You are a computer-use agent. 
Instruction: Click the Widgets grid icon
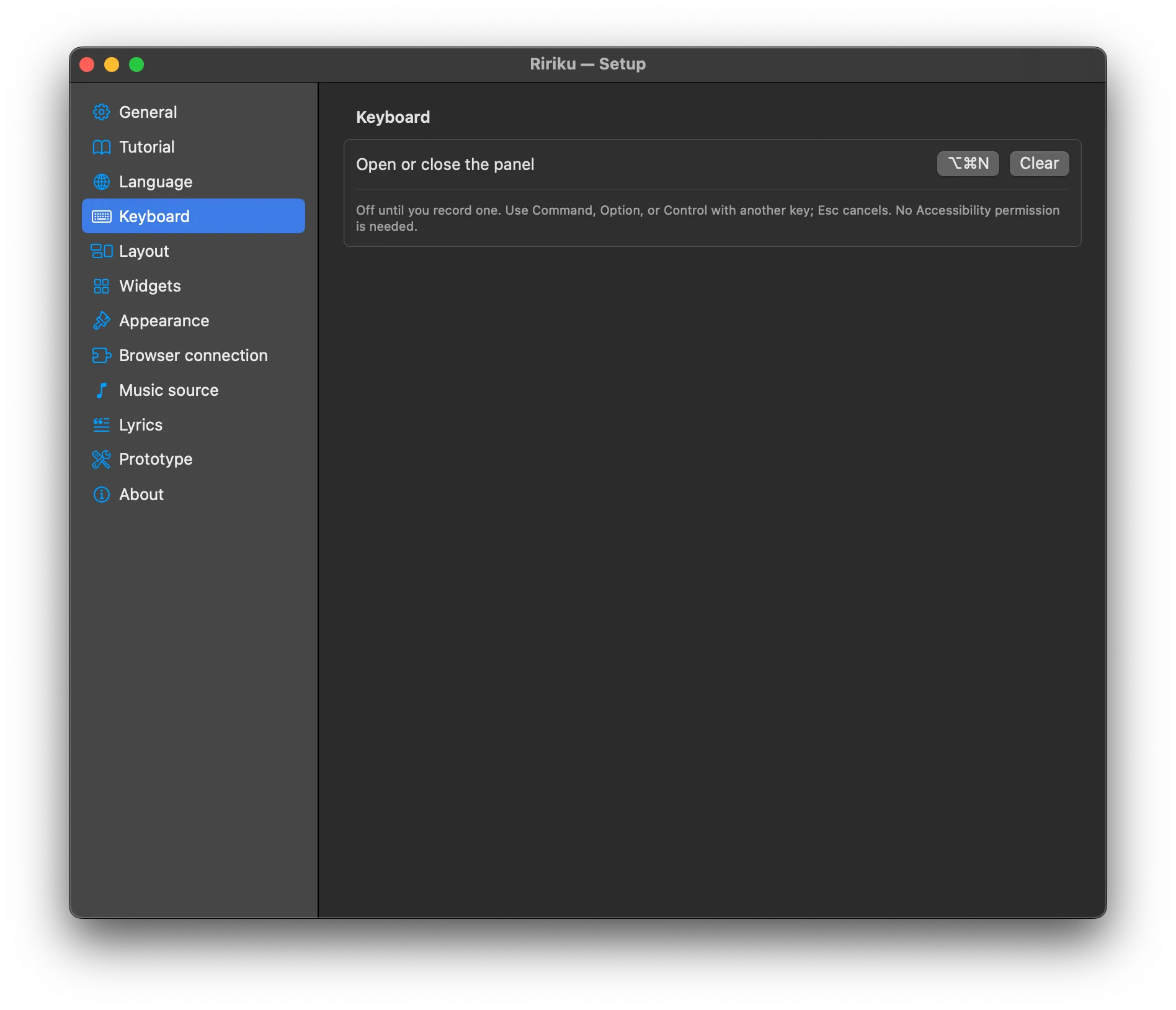(x=101, y=286)
